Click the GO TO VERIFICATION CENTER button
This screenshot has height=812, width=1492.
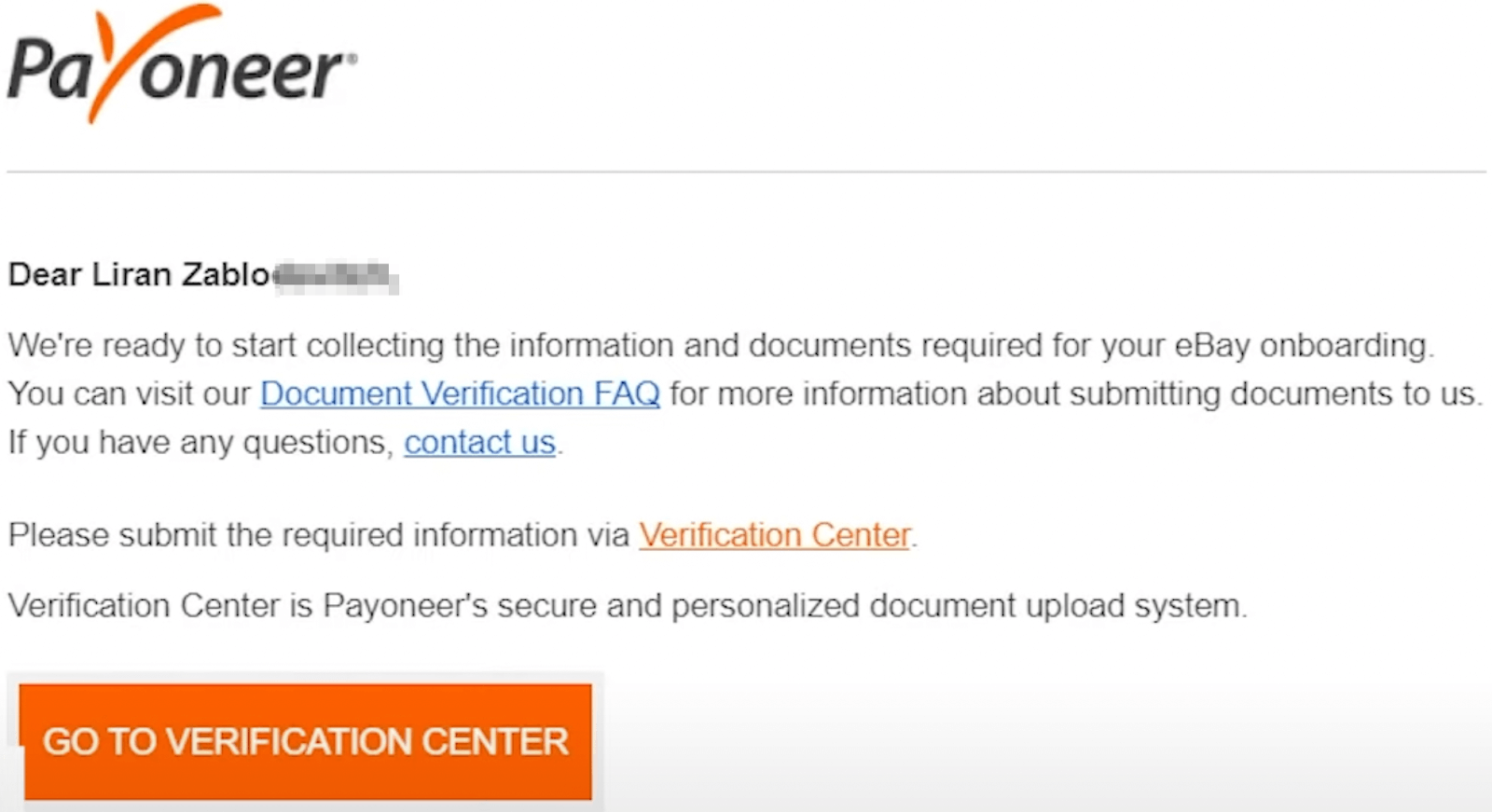pos(307,742)
